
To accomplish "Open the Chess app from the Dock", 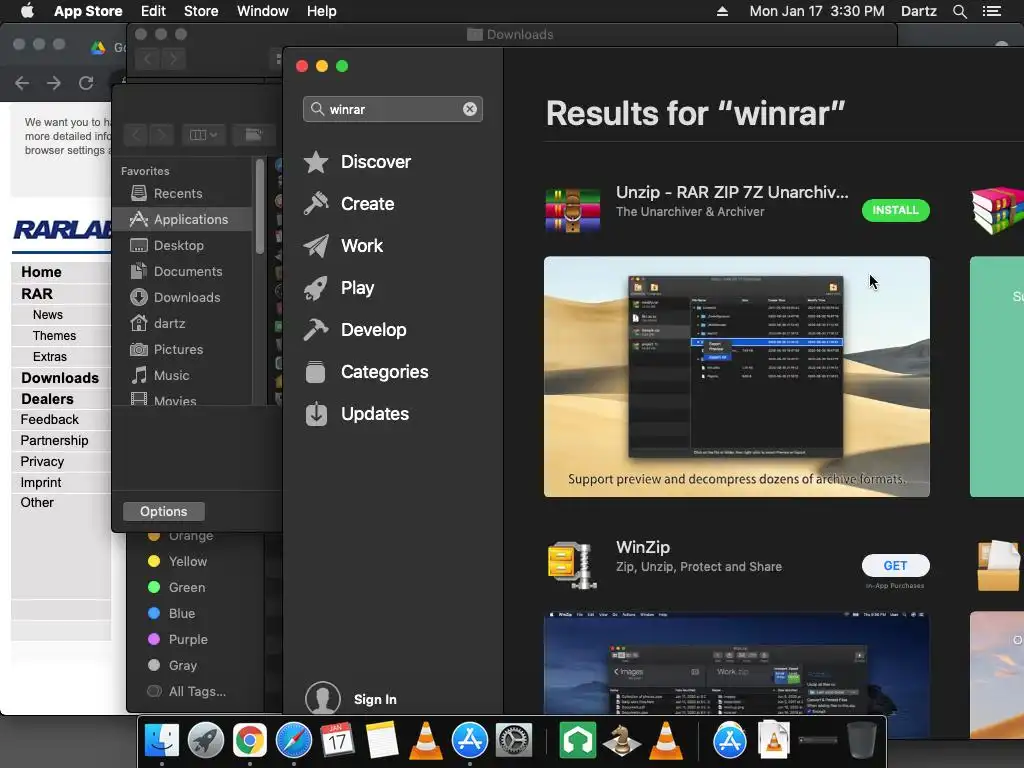I will [621, 741].
